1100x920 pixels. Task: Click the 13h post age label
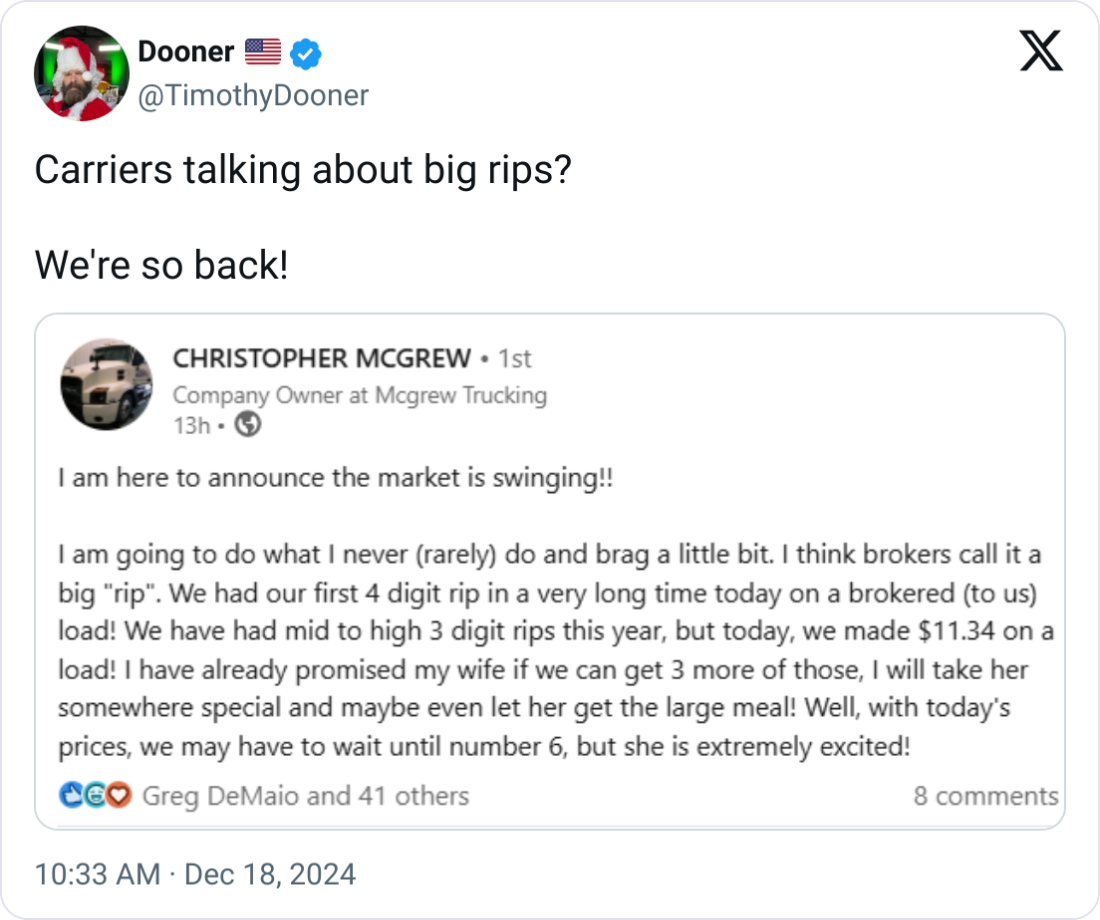pos(191,425)
